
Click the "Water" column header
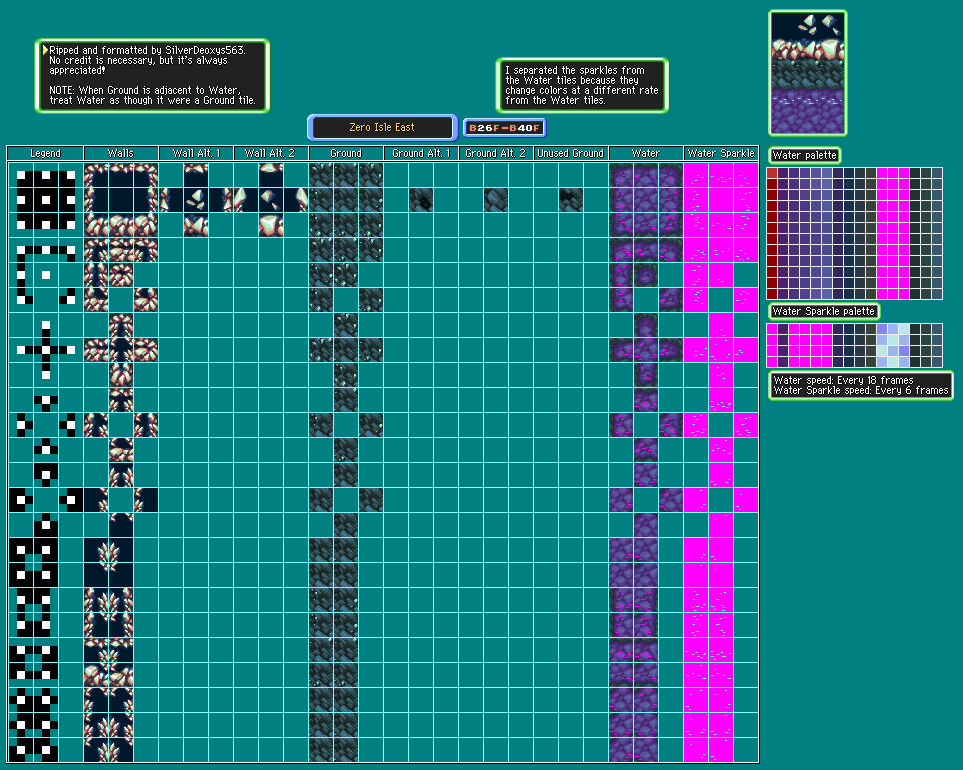[646, 153]
